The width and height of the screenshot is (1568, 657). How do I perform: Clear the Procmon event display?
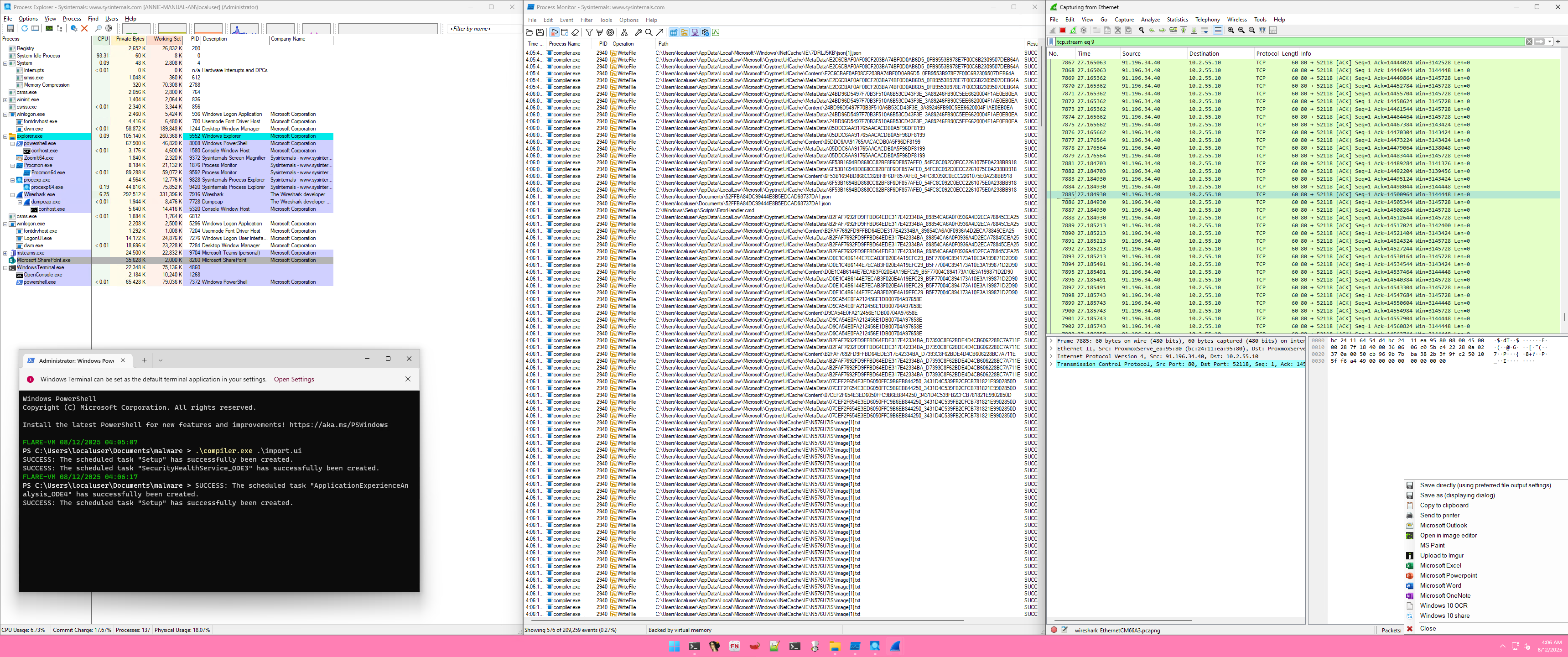[575, 32]
